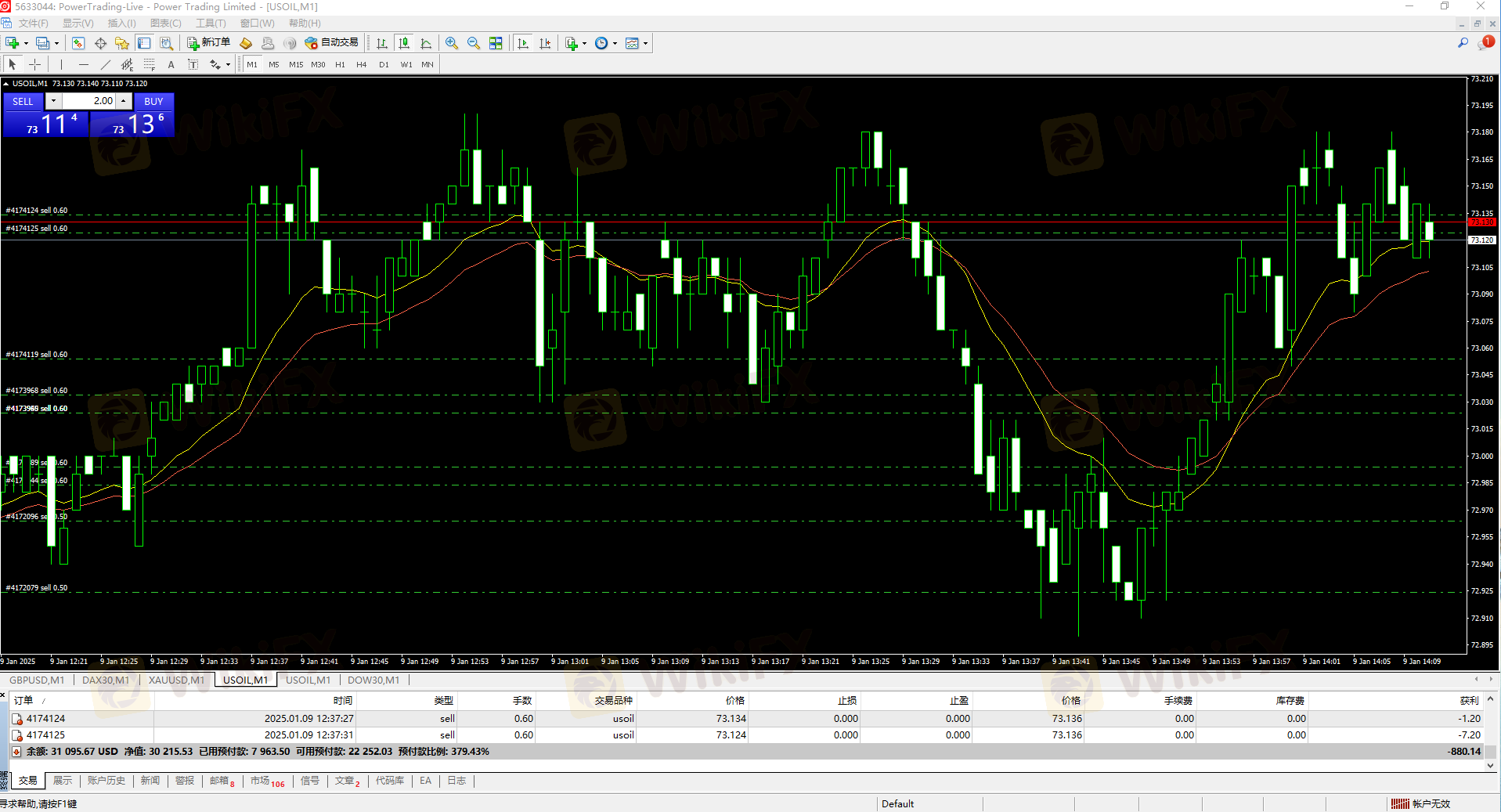Click the 新订单 new order button

(x=208, y=43)
